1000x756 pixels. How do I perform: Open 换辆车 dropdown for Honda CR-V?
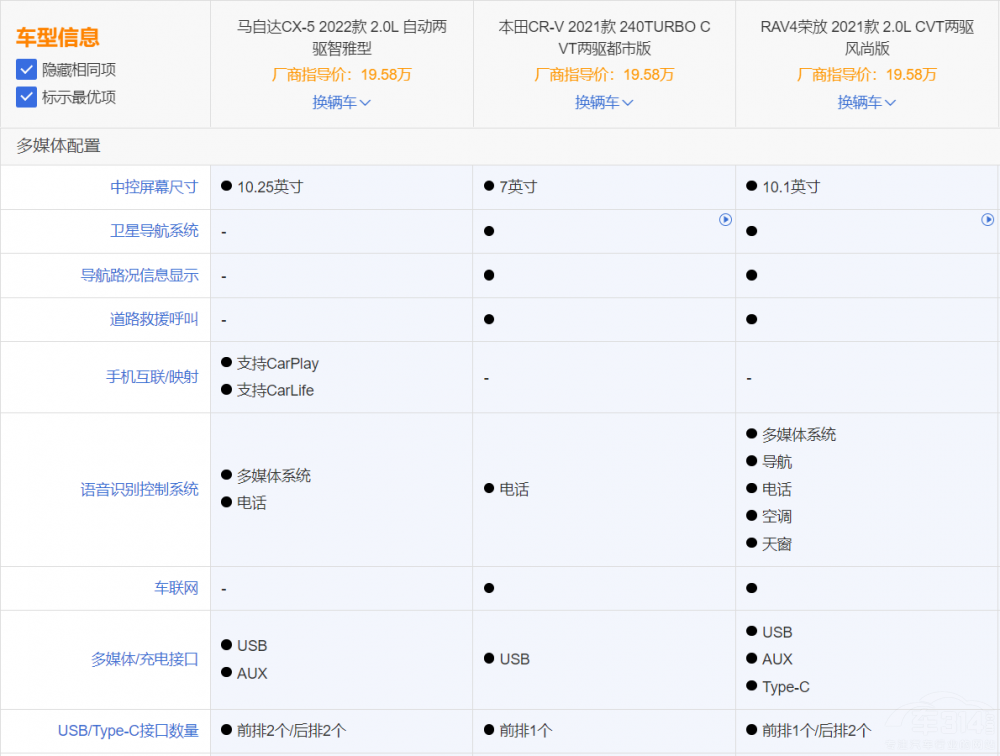click(604, 102)
